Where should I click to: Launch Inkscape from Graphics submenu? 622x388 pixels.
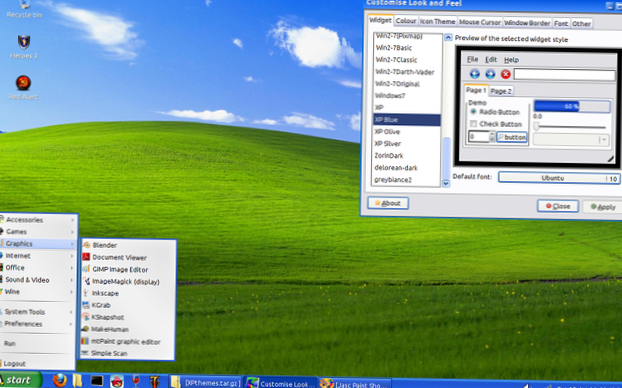tap(128, 293)
